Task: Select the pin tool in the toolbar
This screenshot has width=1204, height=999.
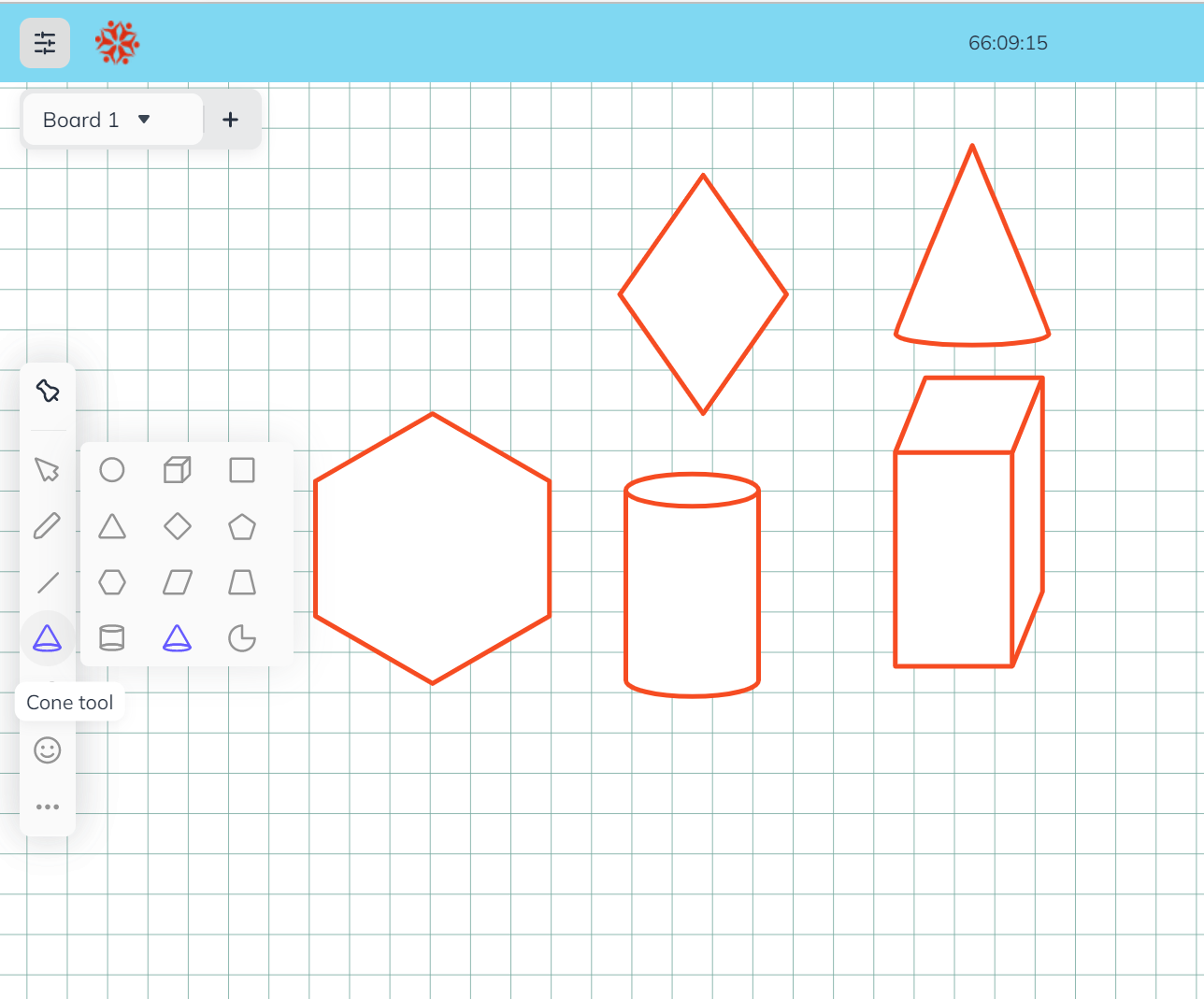Action: coord(48,391)
